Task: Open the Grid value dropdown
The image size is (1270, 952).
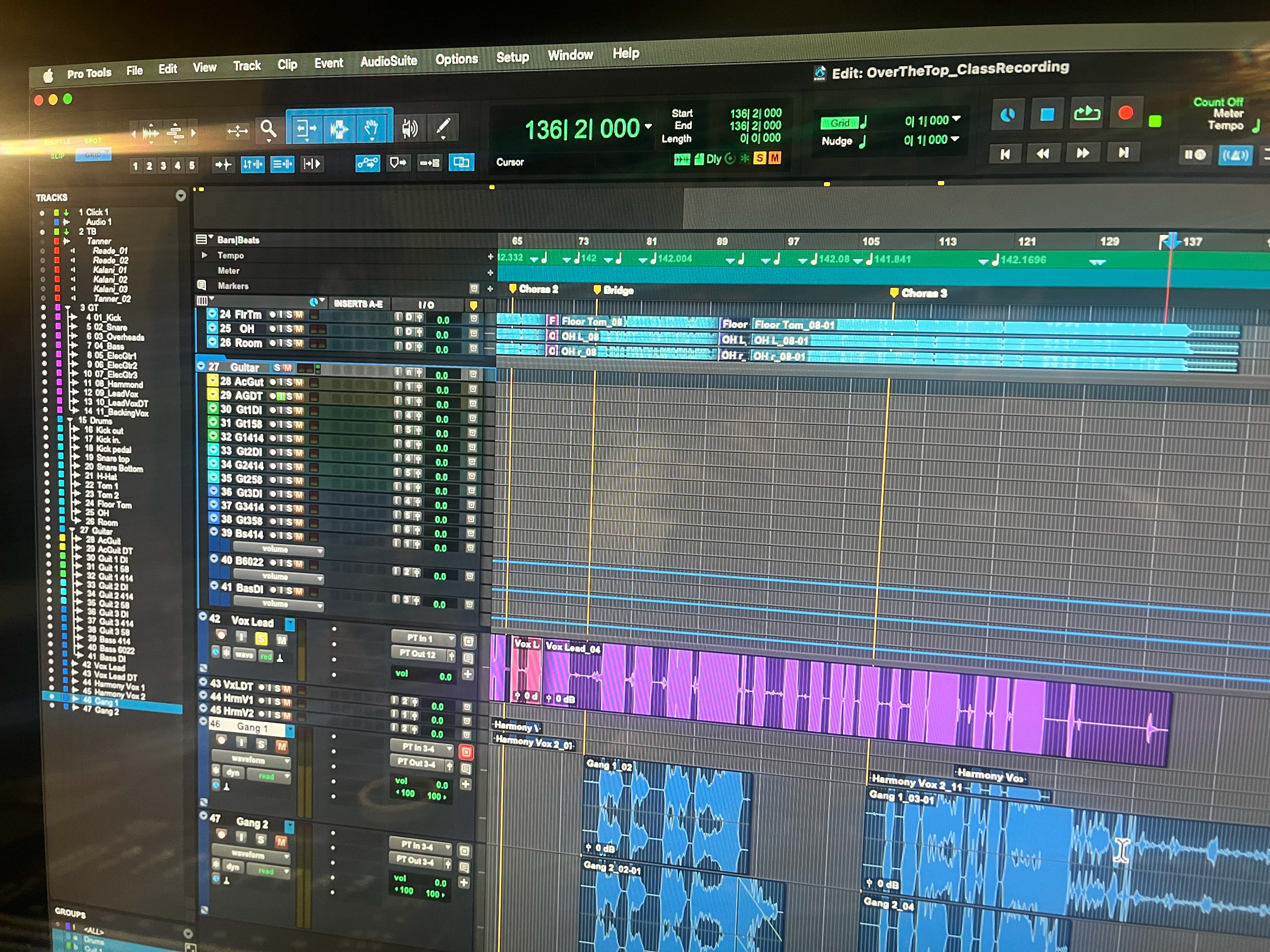Action: point(956,119)
